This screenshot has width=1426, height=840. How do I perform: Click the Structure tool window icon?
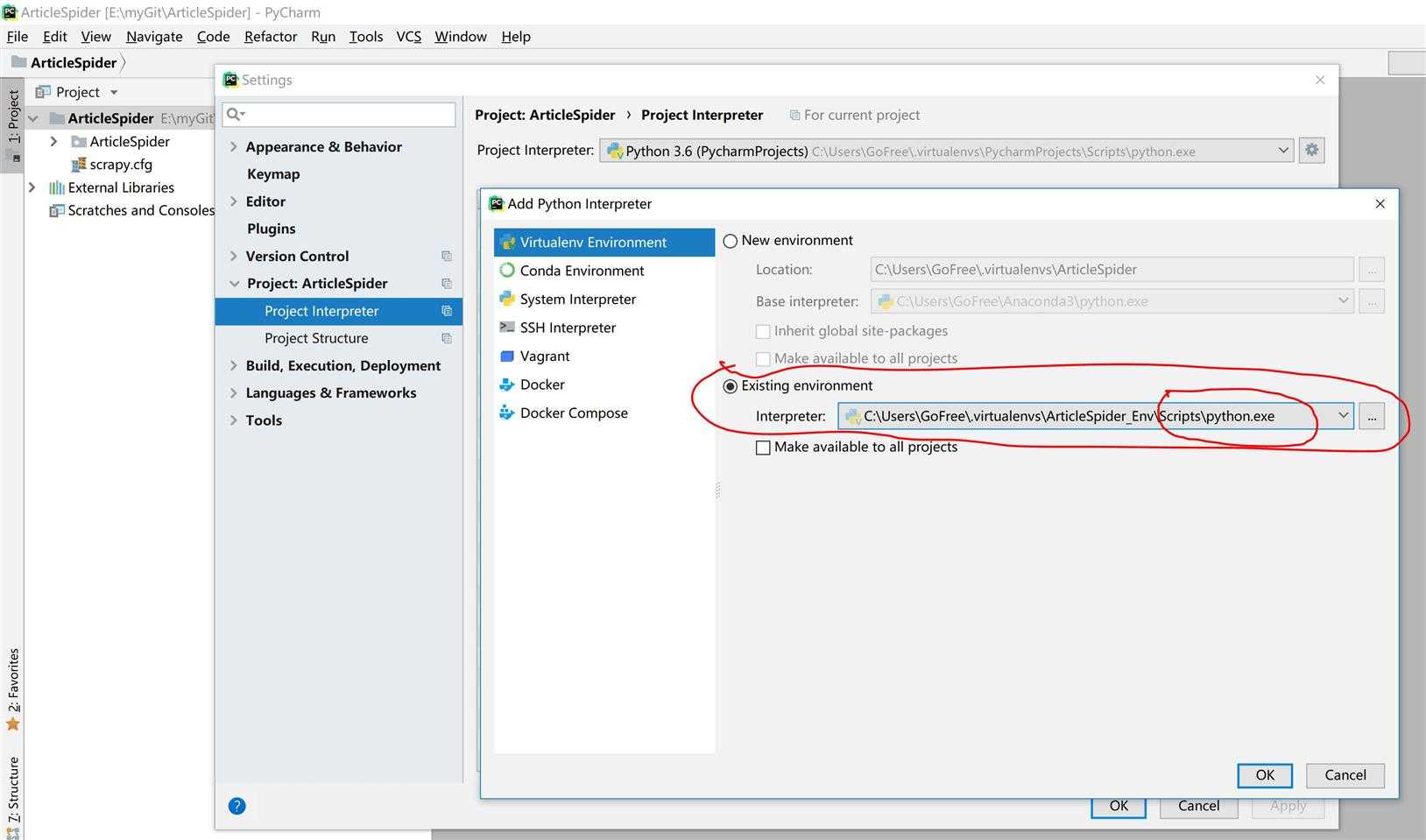point(12,833)
